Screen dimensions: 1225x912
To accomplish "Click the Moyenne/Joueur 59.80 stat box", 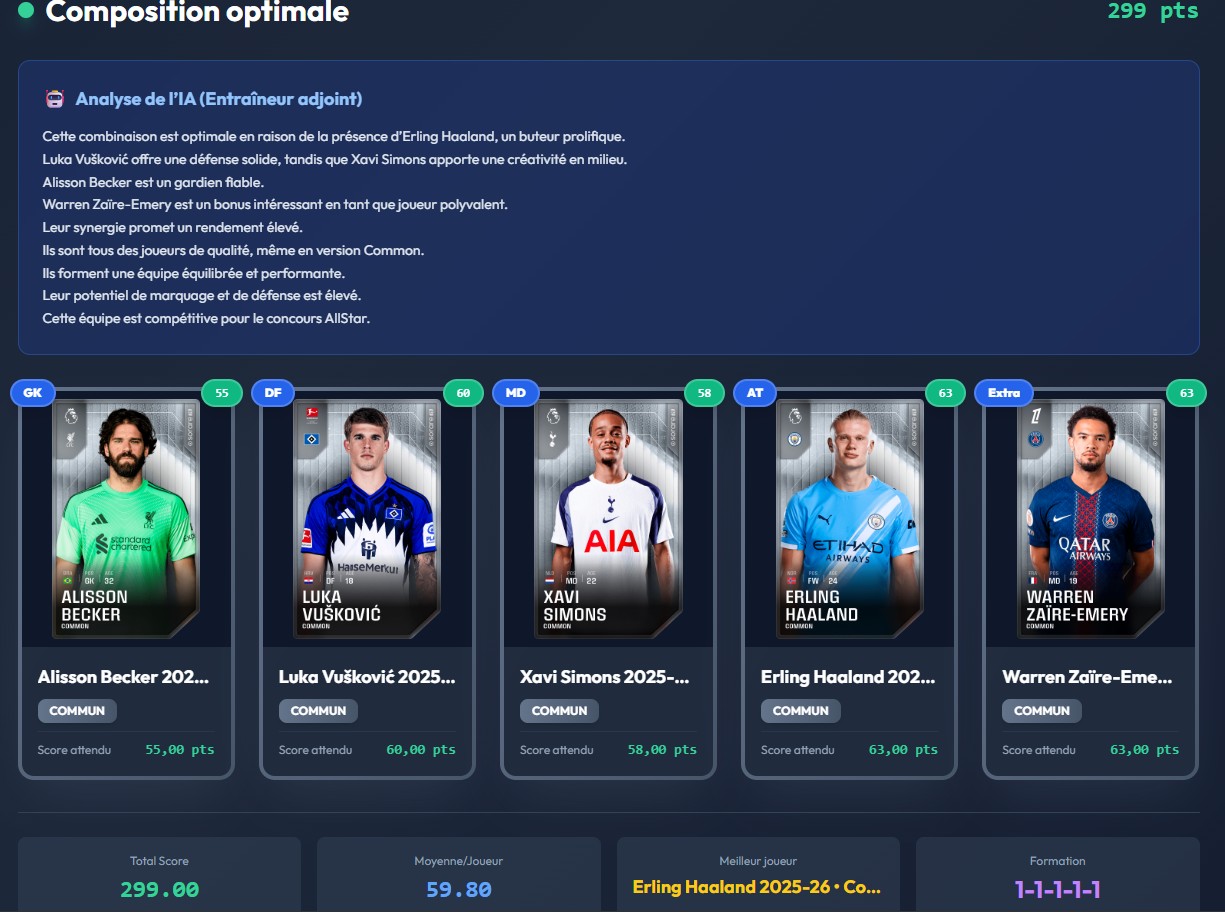I will [x=459, y=875].
